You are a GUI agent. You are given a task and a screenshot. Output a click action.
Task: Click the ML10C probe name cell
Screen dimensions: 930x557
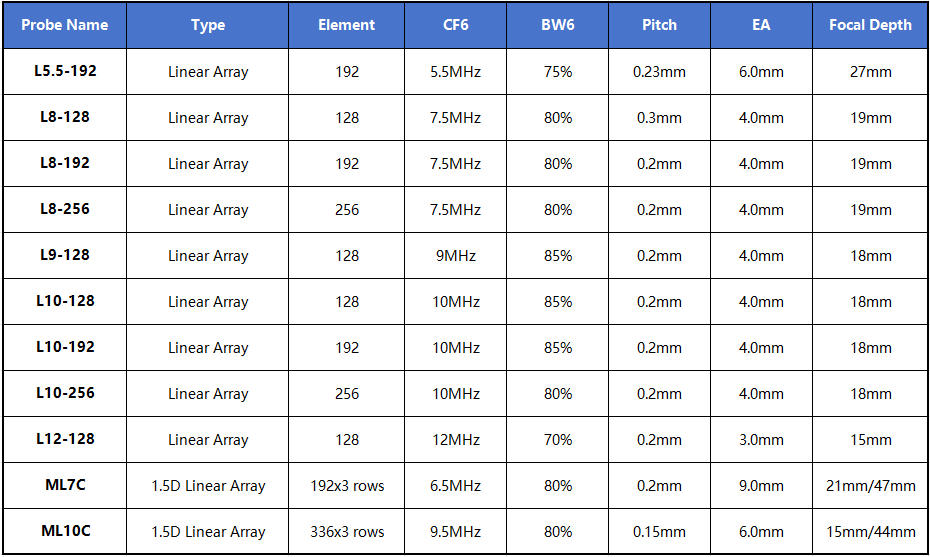tap(64, 531)
